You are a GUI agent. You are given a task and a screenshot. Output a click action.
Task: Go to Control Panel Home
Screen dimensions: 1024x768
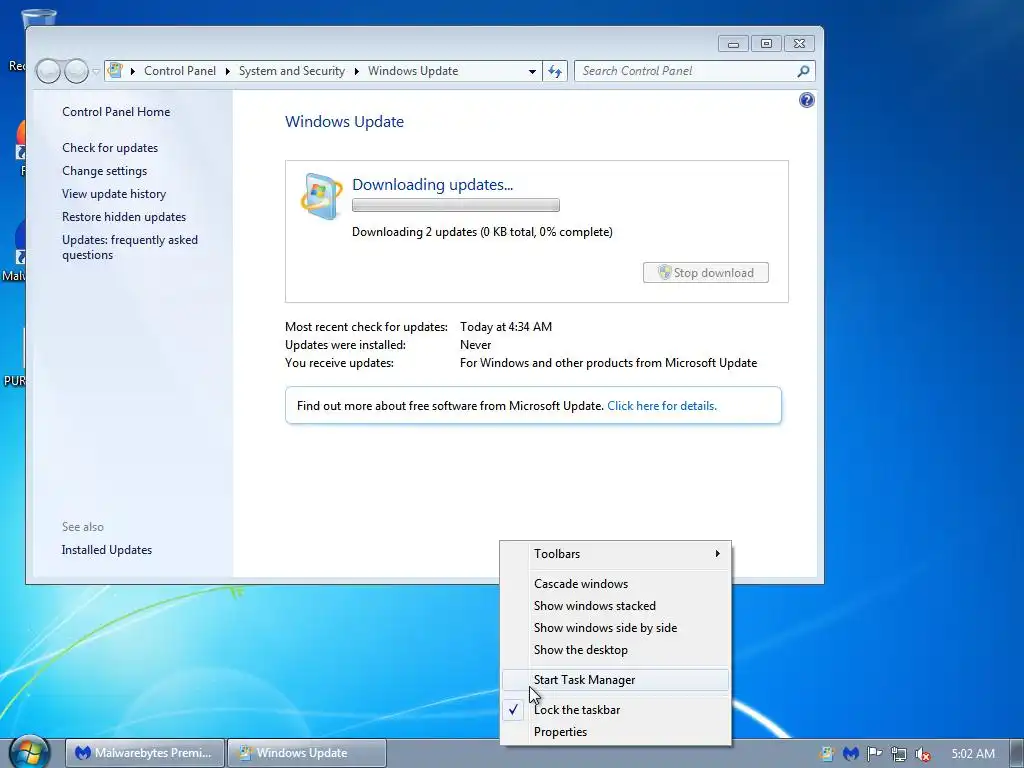(x=116, y=112)
